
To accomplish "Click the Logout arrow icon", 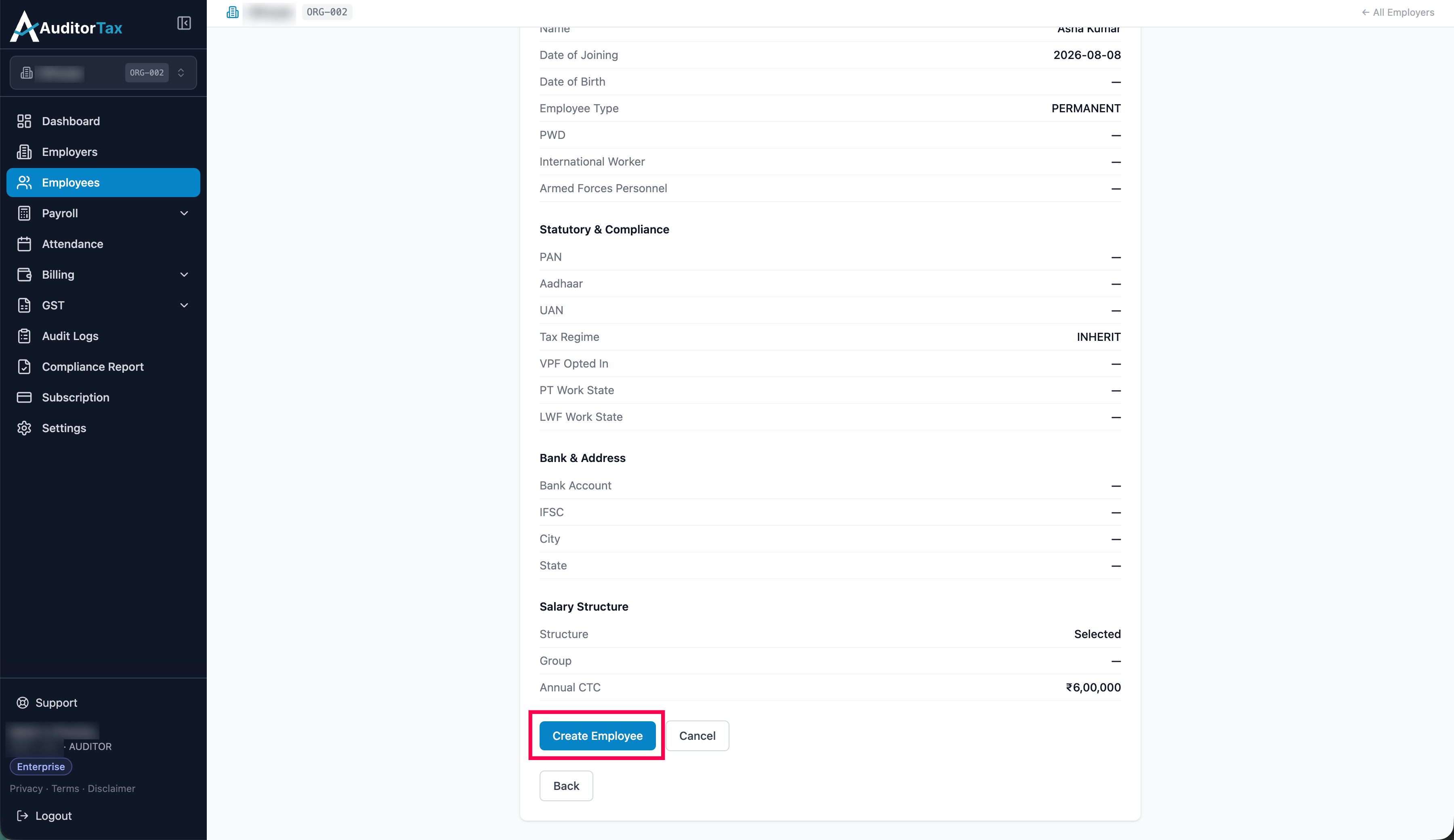I will pos(23,816).
